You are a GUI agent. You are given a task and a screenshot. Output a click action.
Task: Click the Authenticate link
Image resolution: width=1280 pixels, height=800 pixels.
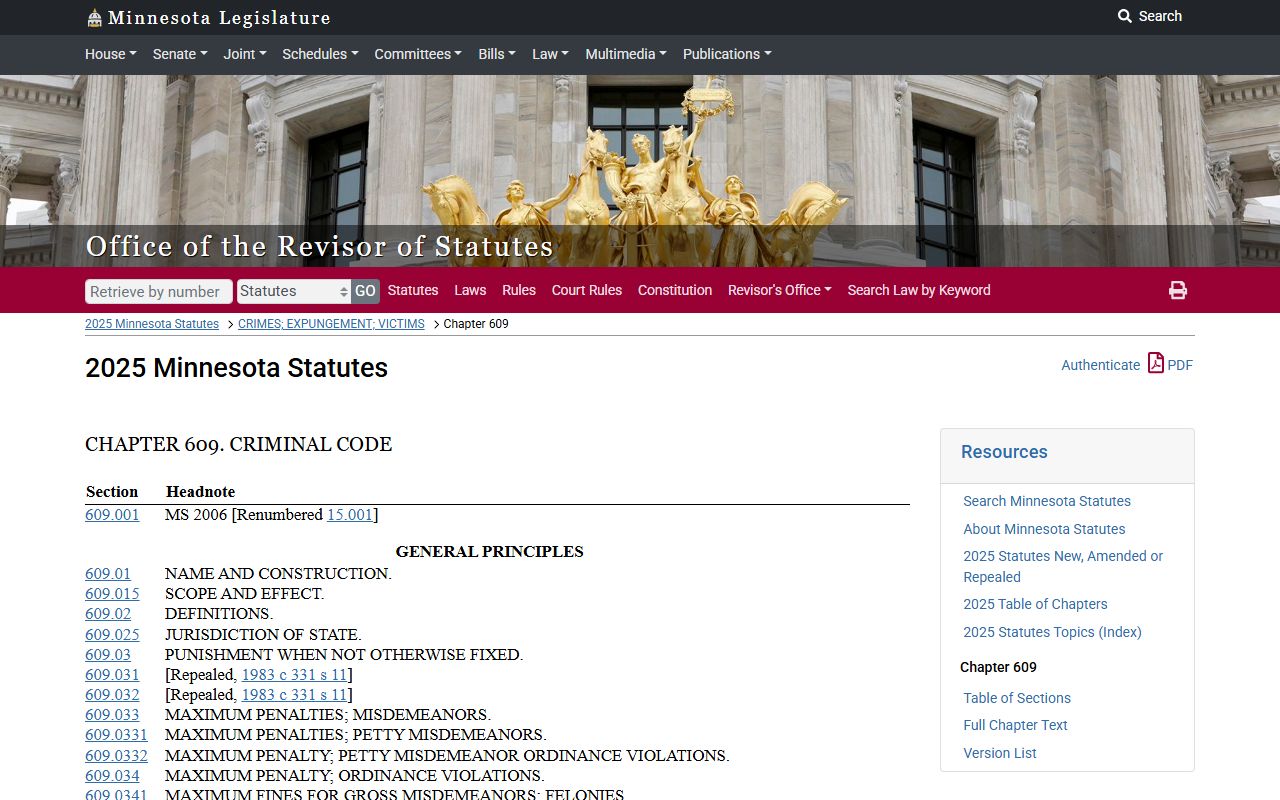[x=1100, y=365]
